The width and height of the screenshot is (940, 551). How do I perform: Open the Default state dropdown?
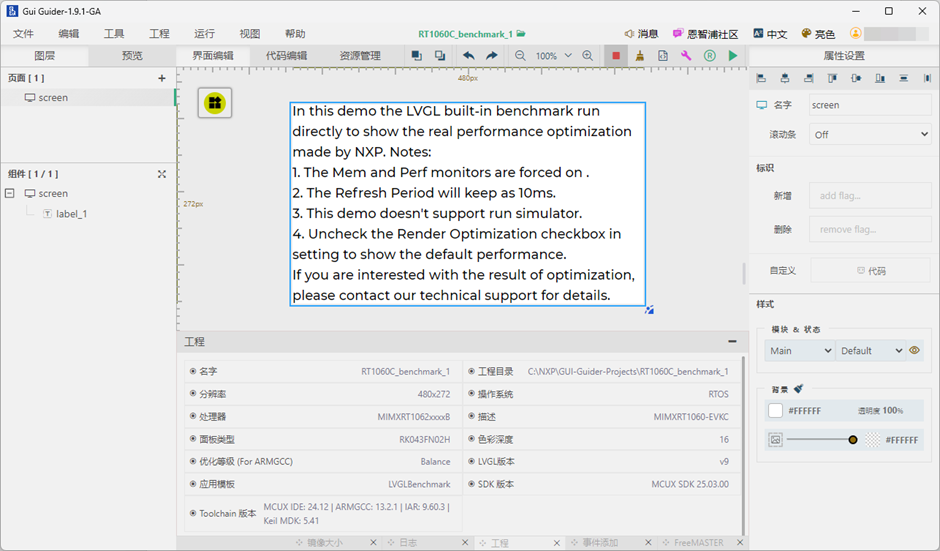[x=871, y=351]
